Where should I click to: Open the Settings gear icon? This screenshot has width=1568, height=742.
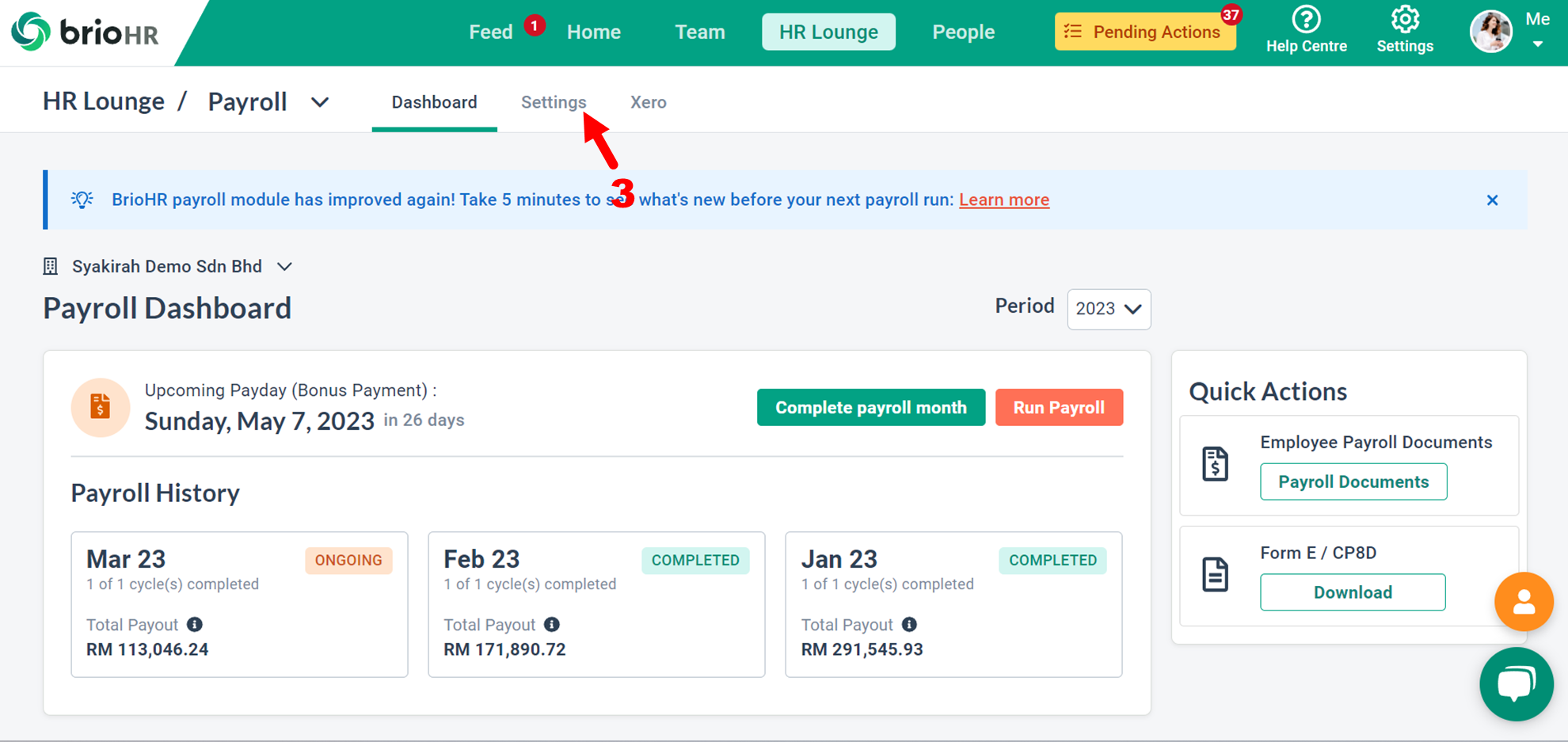click(x=1405, y=19)
